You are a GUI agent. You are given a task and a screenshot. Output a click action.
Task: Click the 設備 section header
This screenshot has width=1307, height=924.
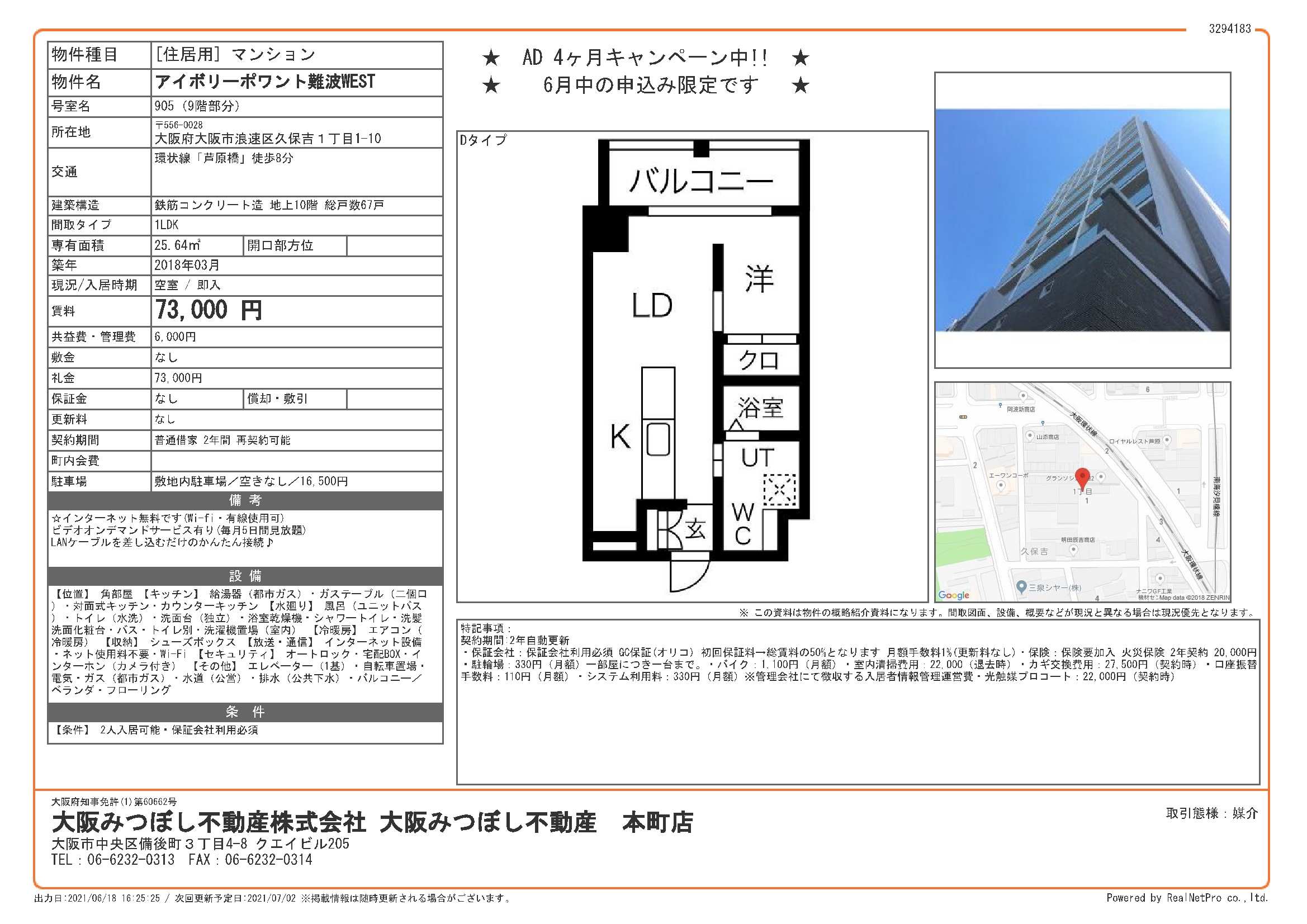click(245, 576)
